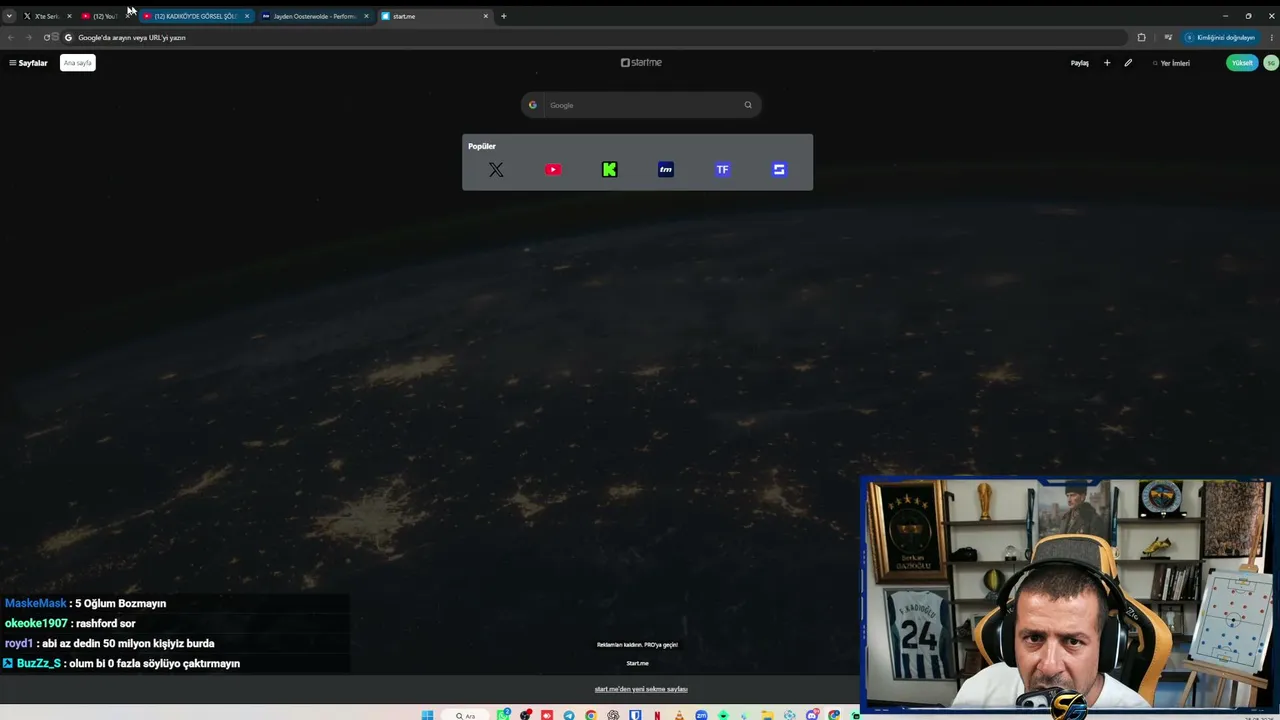Viewport: 1280px width, 720px height.
Task: Open ChatGPT from the taskbar
Action: 613,715
